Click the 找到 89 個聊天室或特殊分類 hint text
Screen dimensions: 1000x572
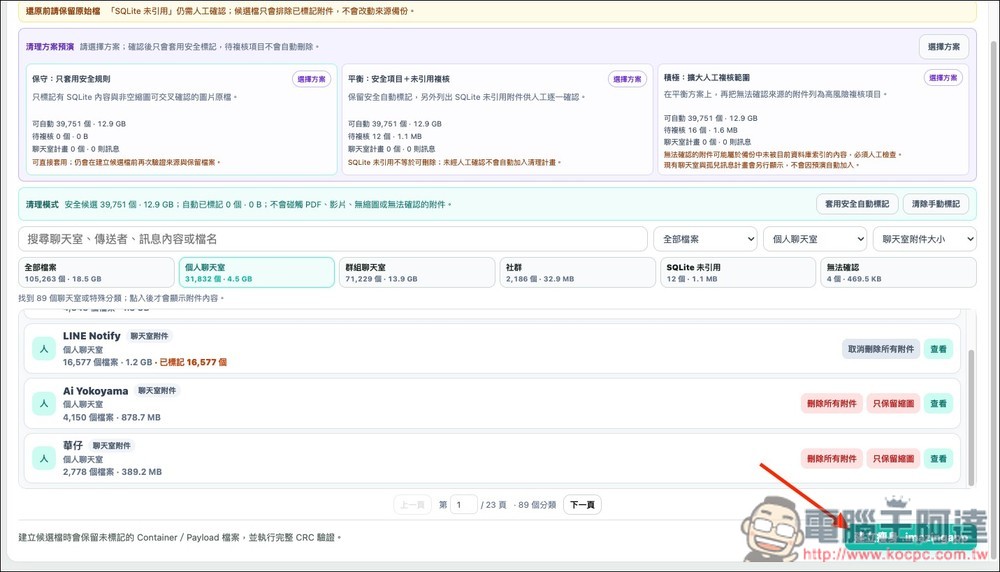(121, 298)
